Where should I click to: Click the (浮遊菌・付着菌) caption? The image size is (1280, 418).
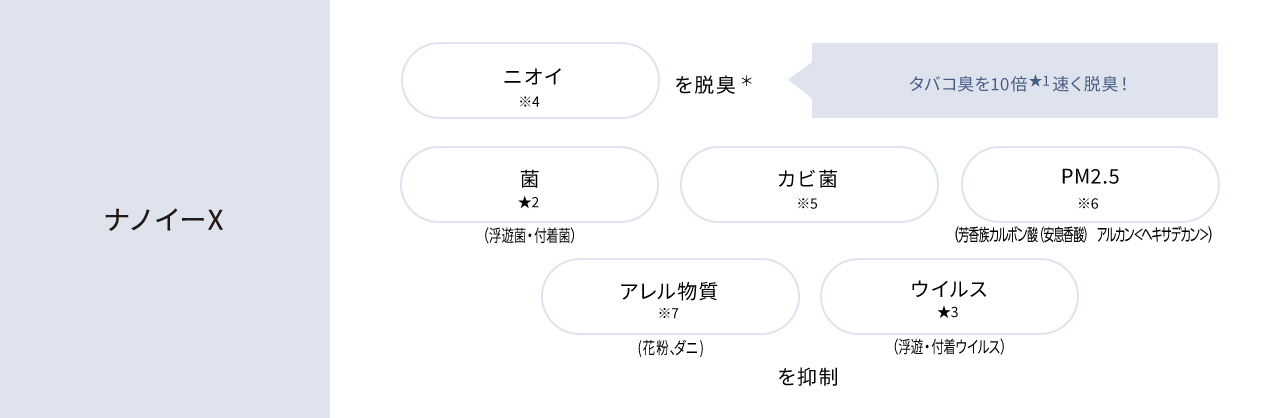(x=529, y=237)
